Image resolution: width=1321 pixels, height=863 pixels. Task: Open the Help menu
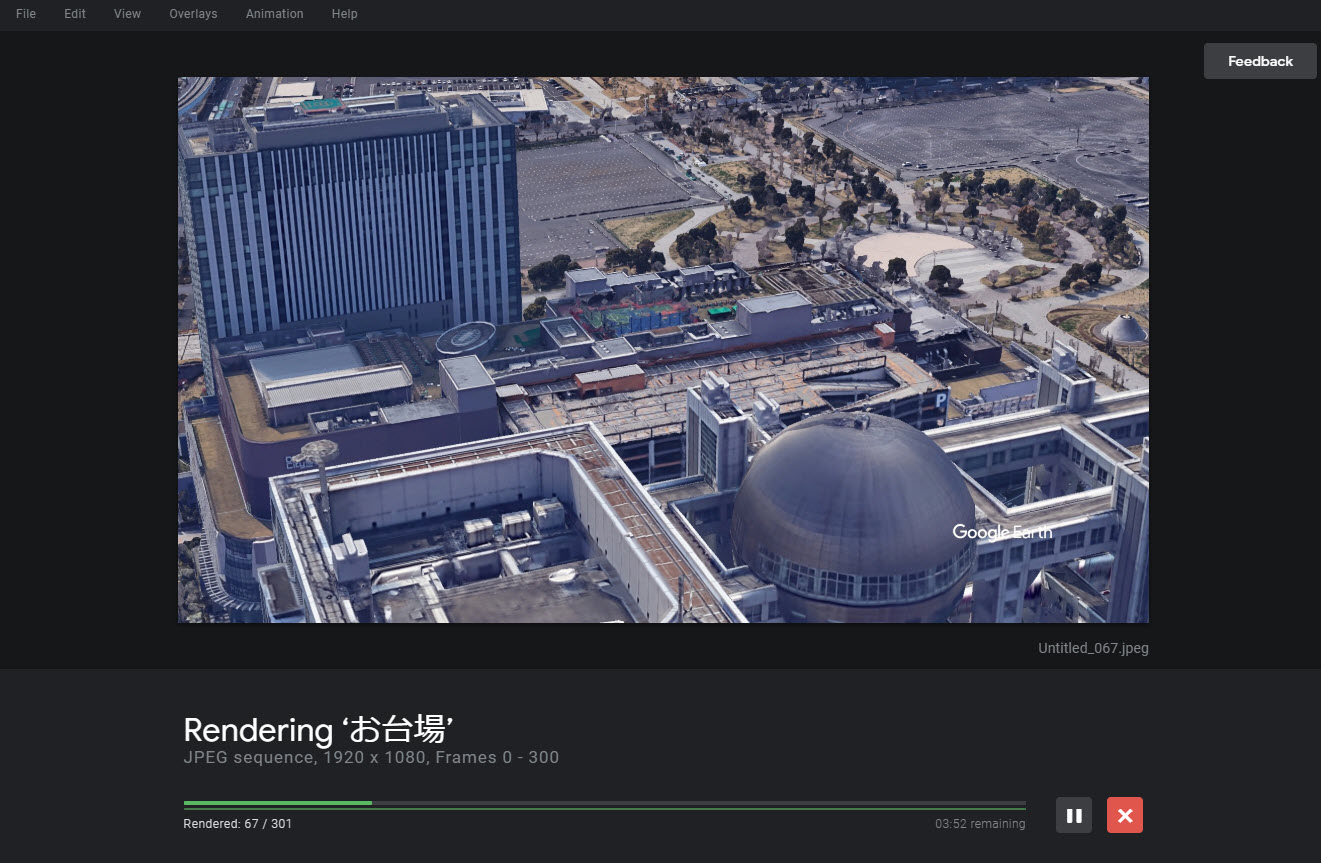pyautogui.click(x=344, y=14)
